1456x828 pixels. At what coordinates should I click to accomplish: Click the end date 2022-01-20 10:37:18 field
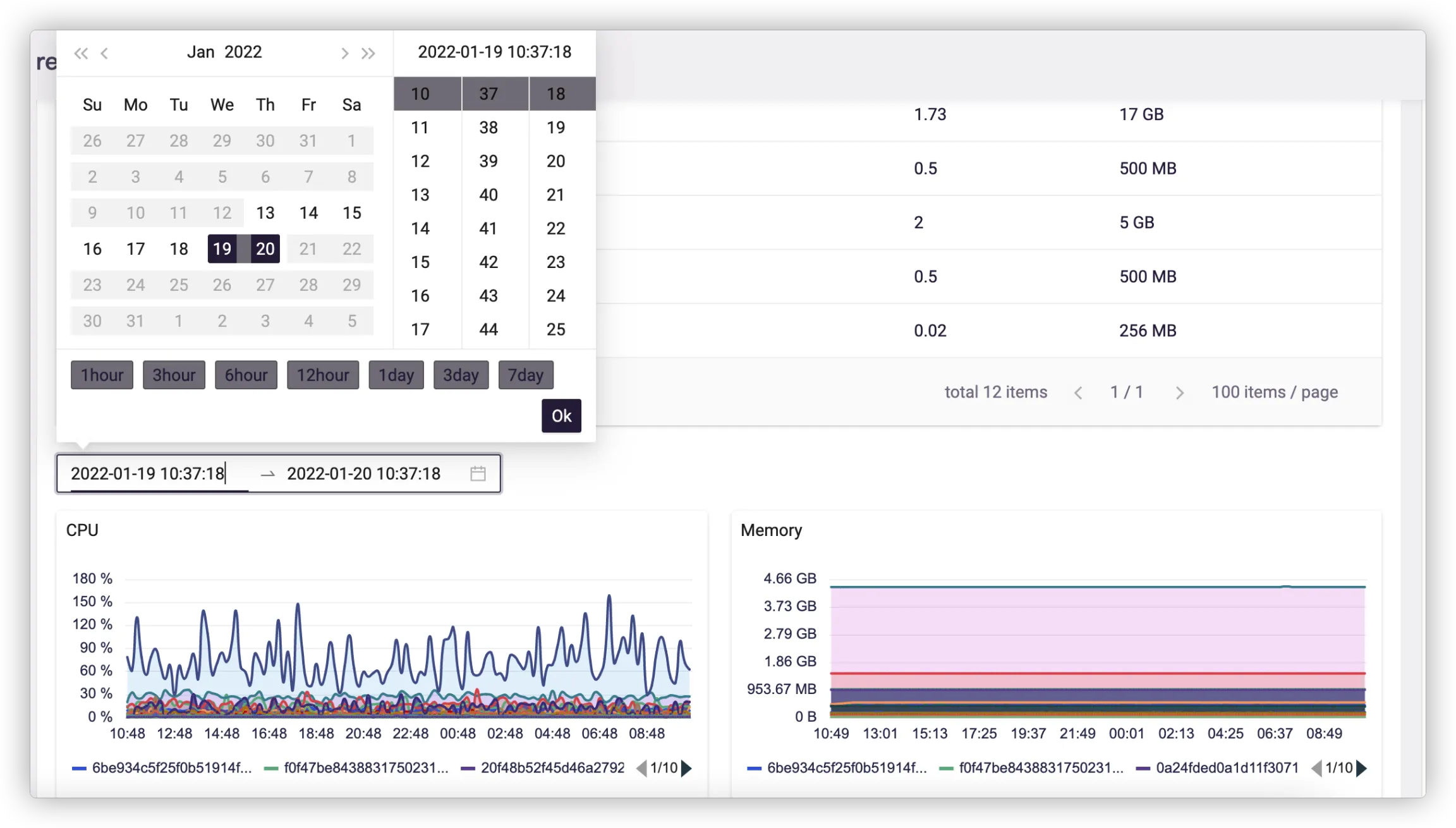(x=364, y=474)
